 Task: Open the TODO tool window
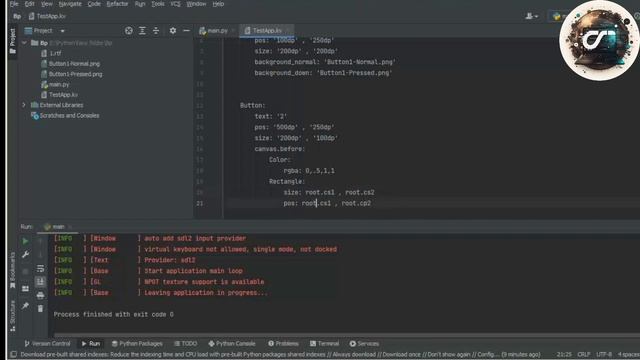(185, 344)
